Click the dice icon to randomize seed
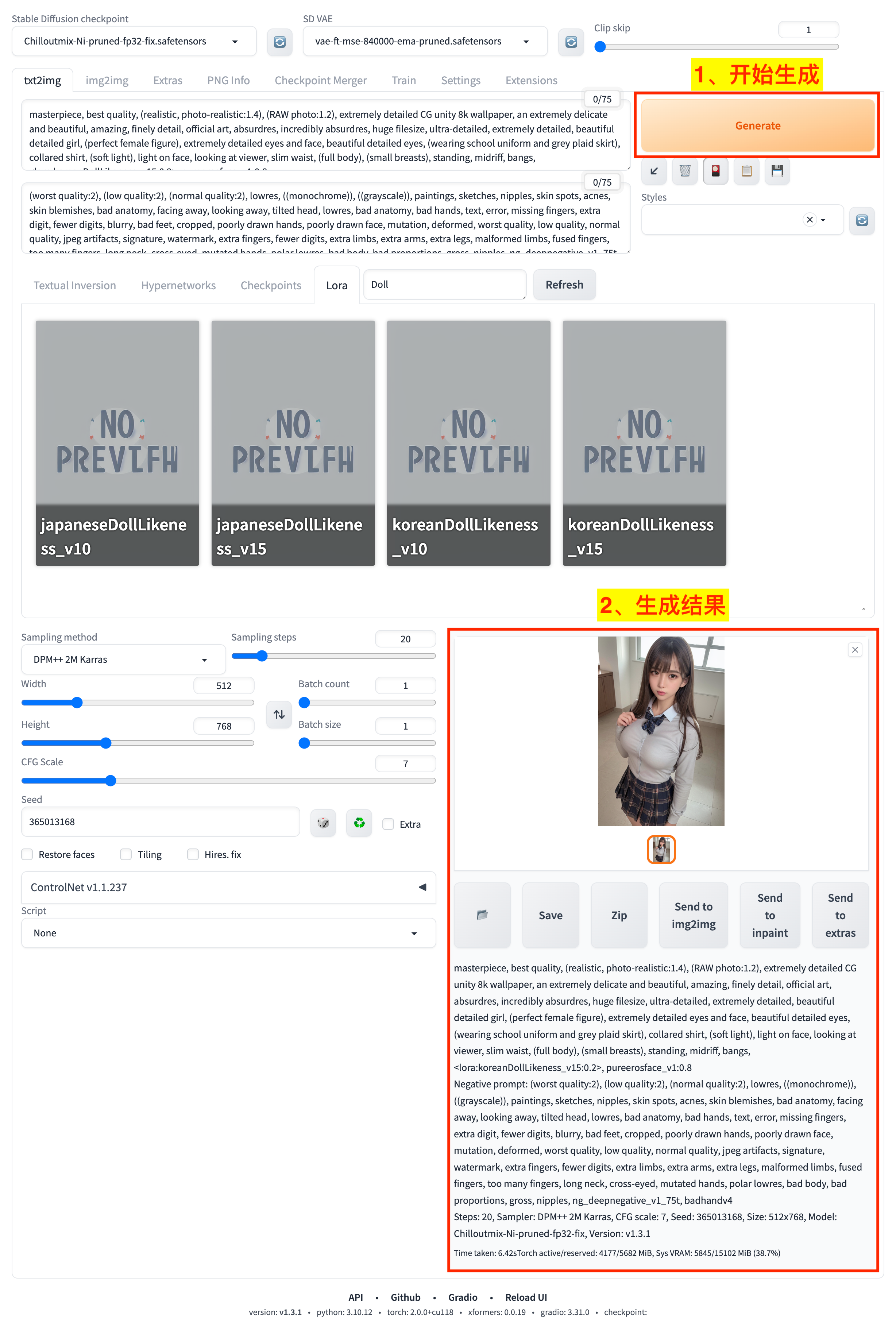Screen dimensions: 896x1330 pos(324,823)
